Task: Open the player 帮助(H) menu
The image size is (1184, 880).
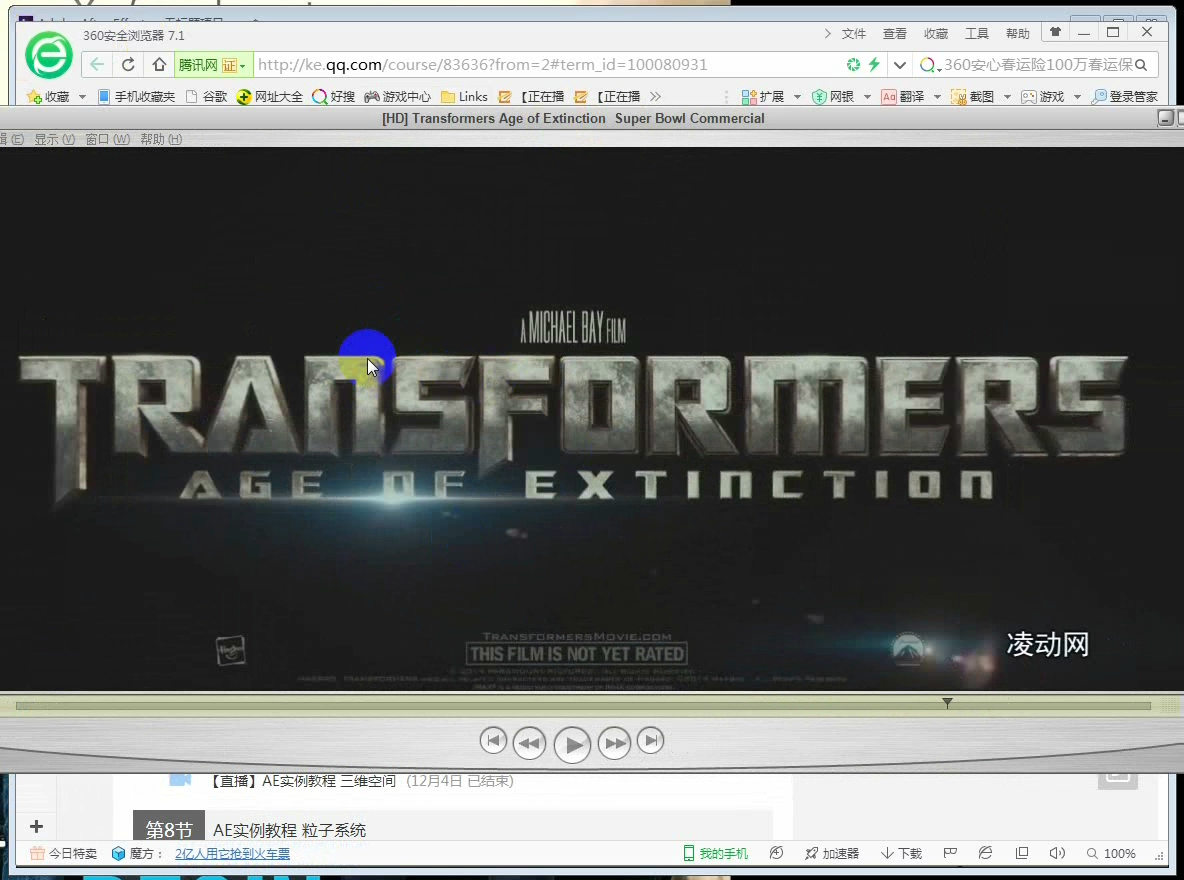Action: [x=161, y=139]
